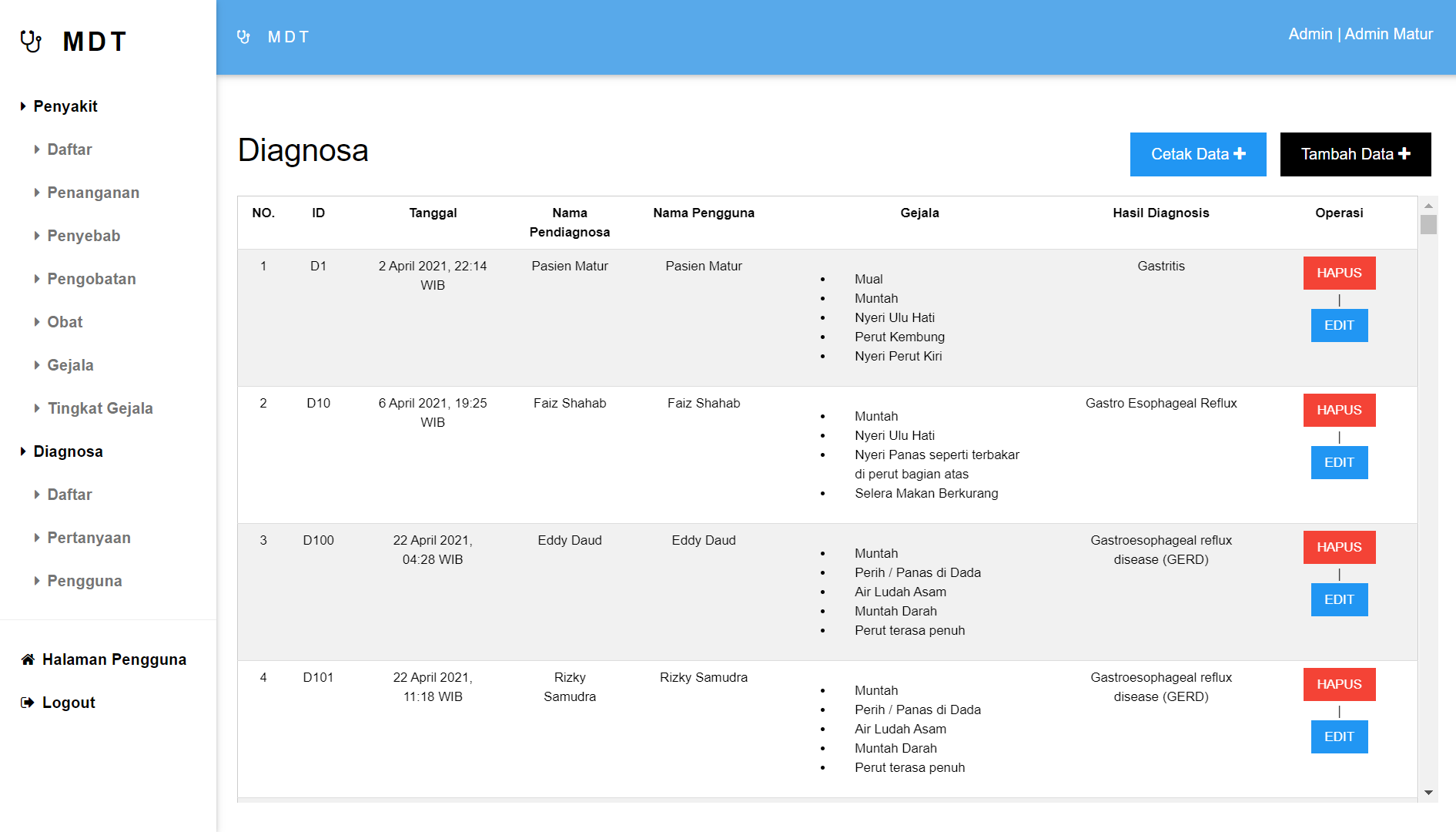Viewport: 1456px width, 832px height.
Task: Edit the Rizky Samudra diagnosis D101
Action: (1339, 736)
